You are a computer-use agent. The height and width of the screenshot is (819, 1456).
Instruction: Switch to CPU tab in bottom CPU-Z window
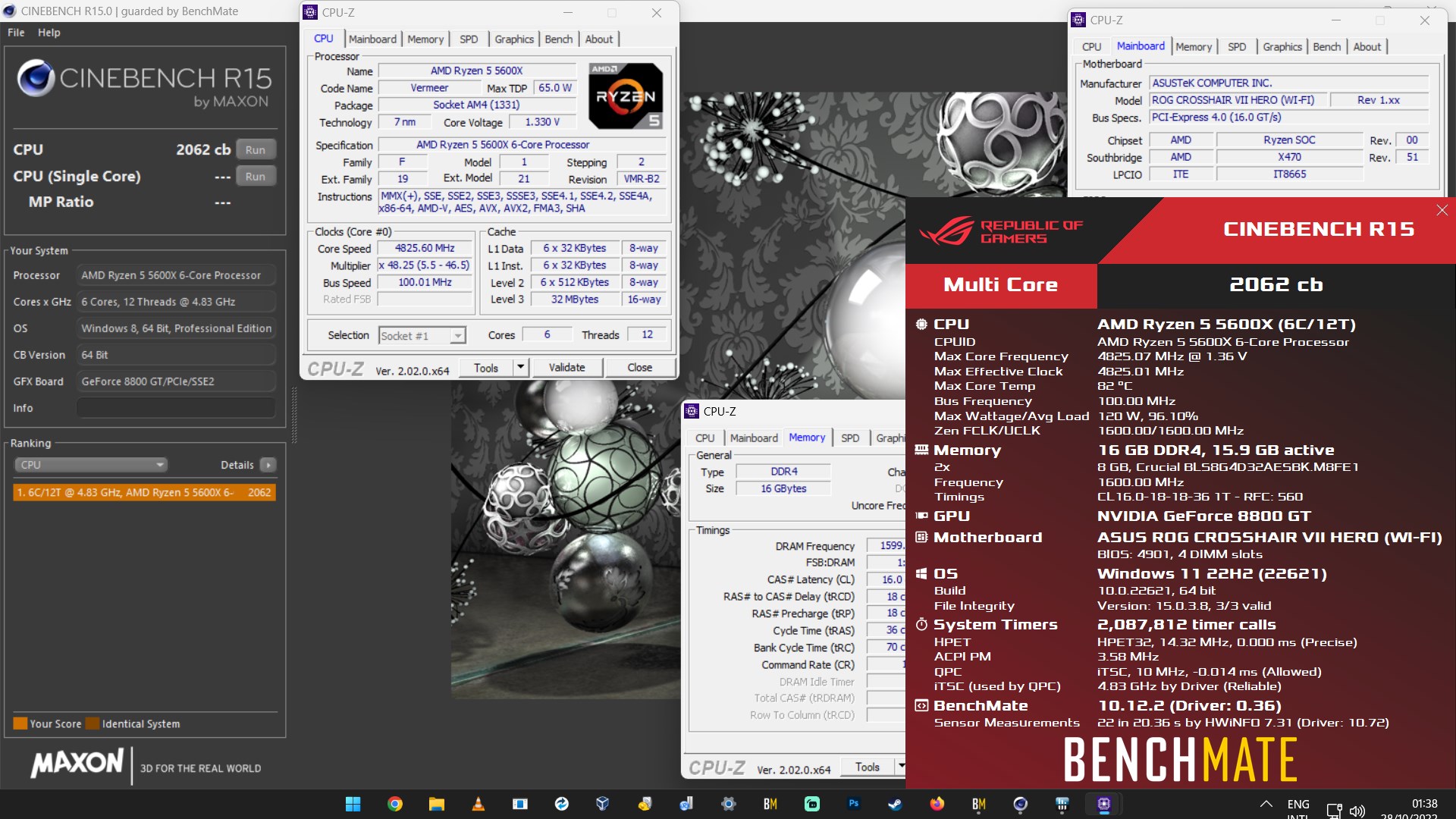[704, 438]
